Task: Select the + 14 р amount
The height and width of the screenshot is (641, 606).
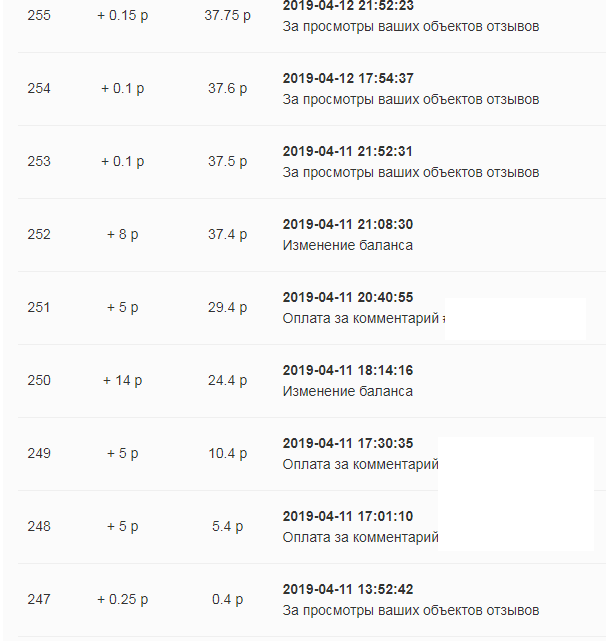Action: pyautogui.click(x=122, y=381)
